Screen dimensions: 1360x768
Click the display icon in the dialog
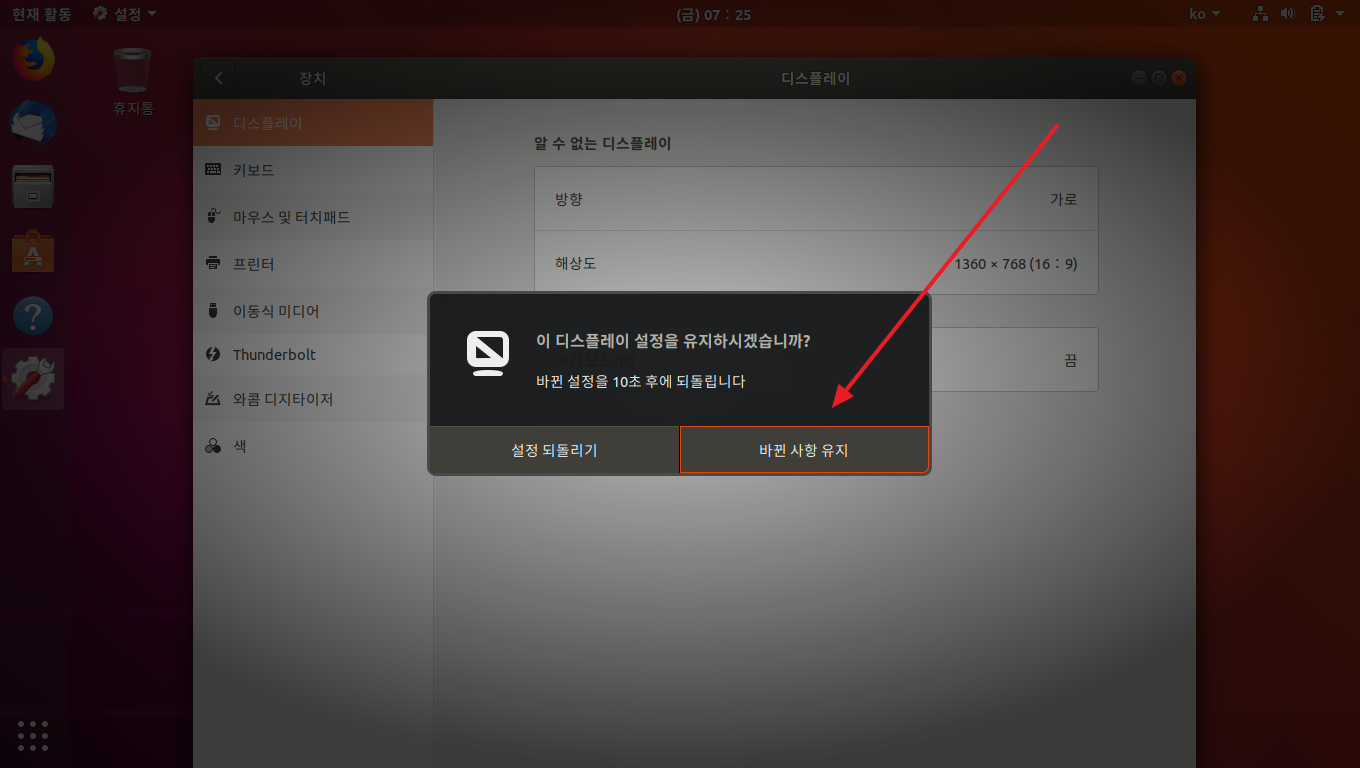coord(488,353)
